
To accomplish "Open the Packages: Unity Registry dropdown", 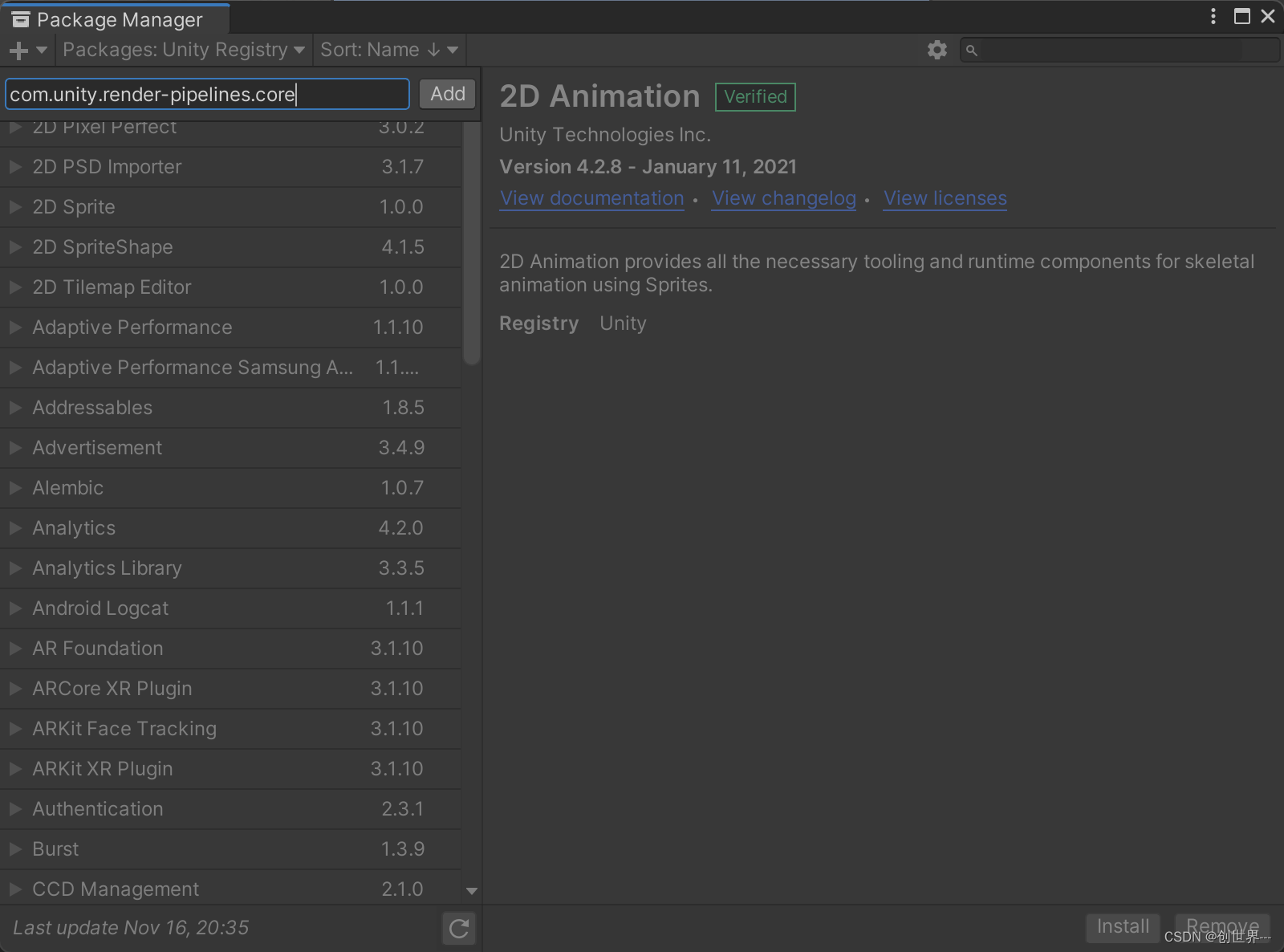I will [183, 50].
